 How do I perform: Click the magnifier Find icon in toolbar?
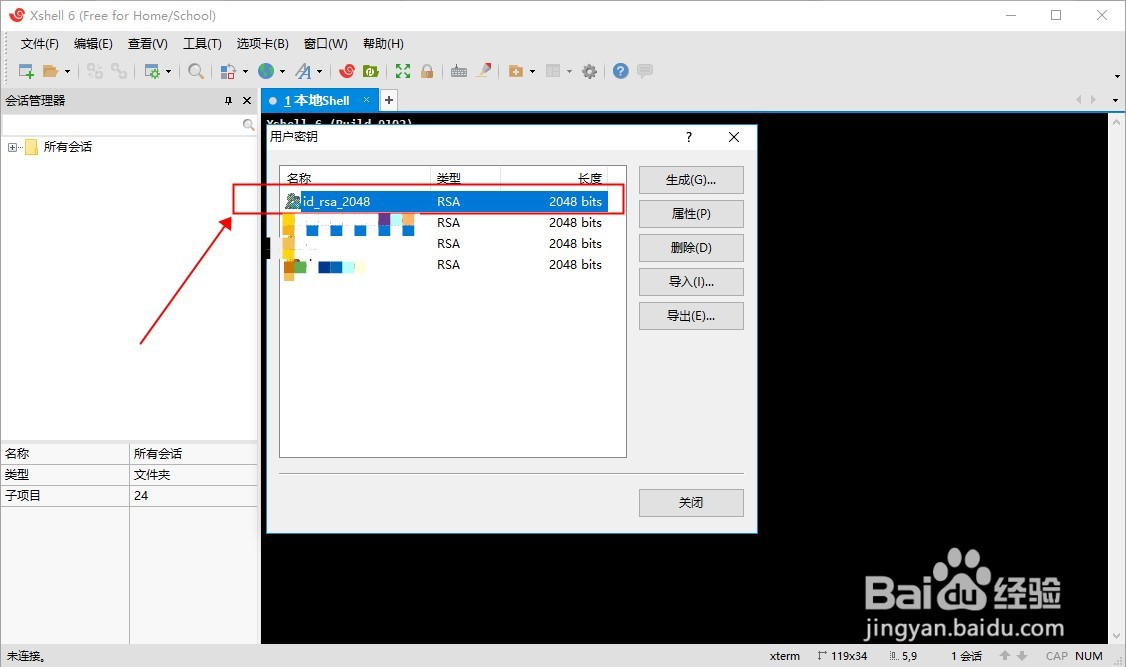tap(195, 71)
